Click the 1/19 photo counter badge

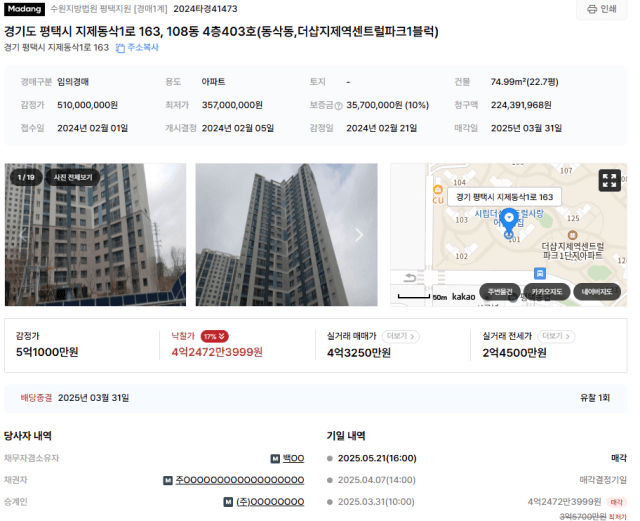pos(26,177)
